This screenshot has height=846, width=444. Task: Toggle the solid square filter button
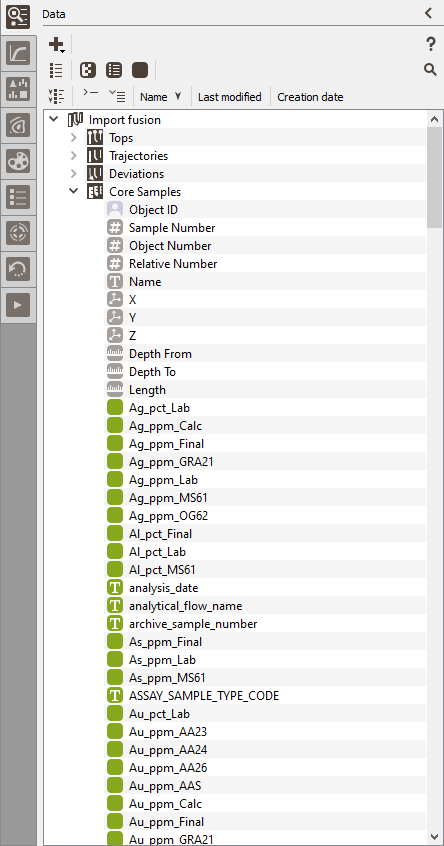(x=140, y=70)
